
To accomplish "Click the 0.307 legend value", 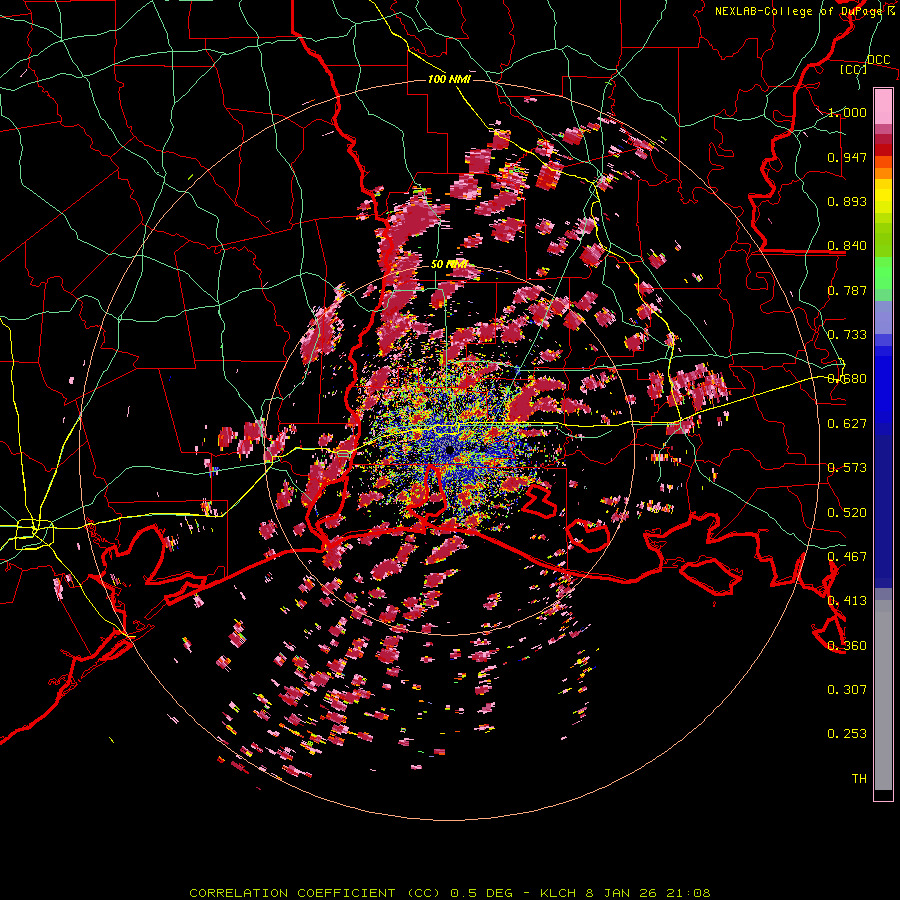I will [847, 690].
